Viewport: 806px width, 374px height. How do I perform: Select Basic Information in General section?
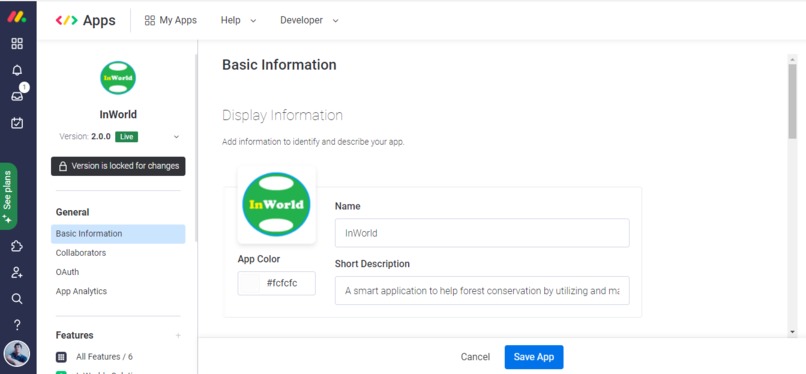point(118,234)
